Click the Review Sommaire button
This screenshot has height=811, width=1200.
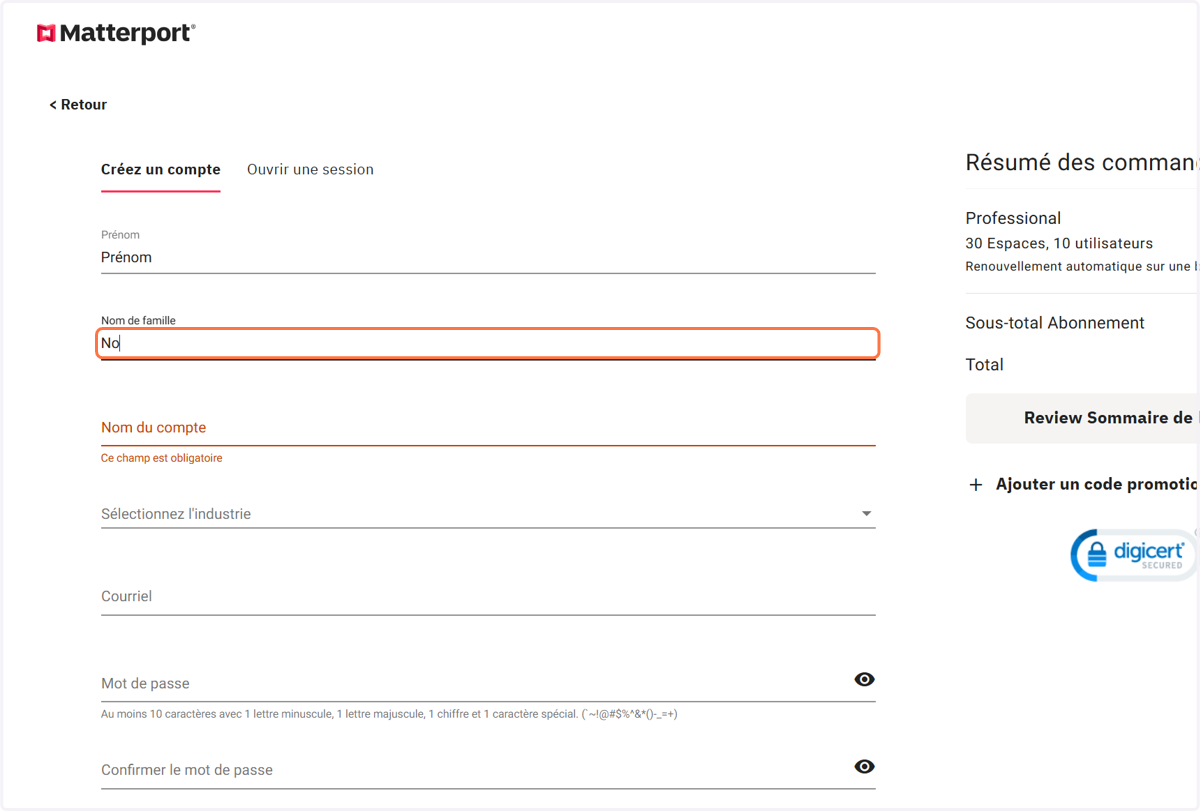(x=1083, y=418)
